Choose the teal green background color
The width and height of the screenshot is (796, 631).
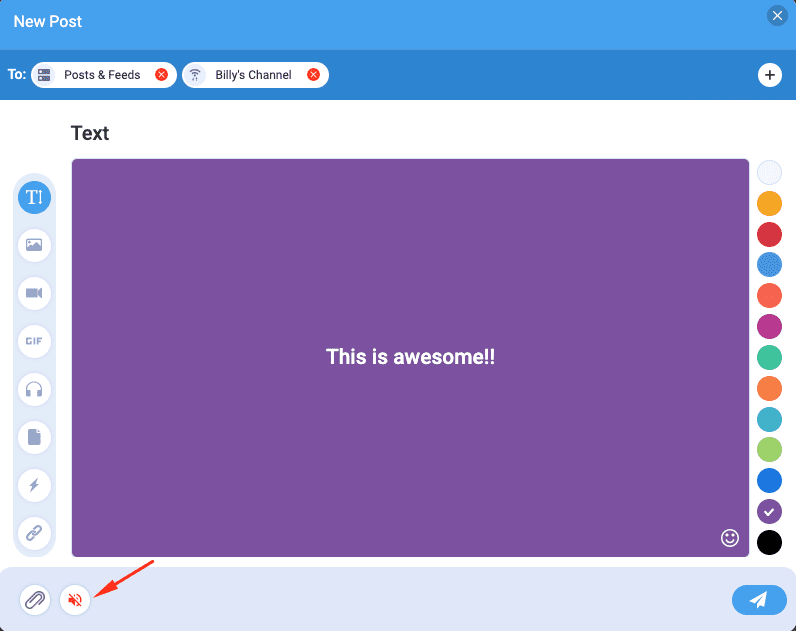pos(769,357)
